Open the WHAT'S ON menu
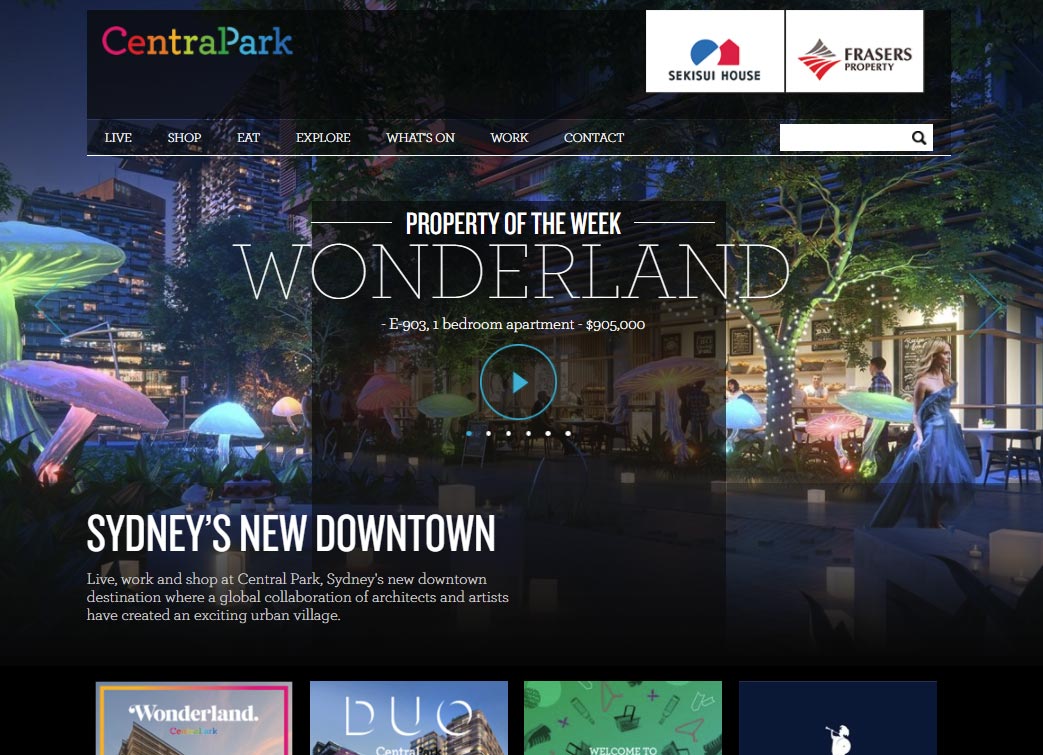 coord(420,138)
